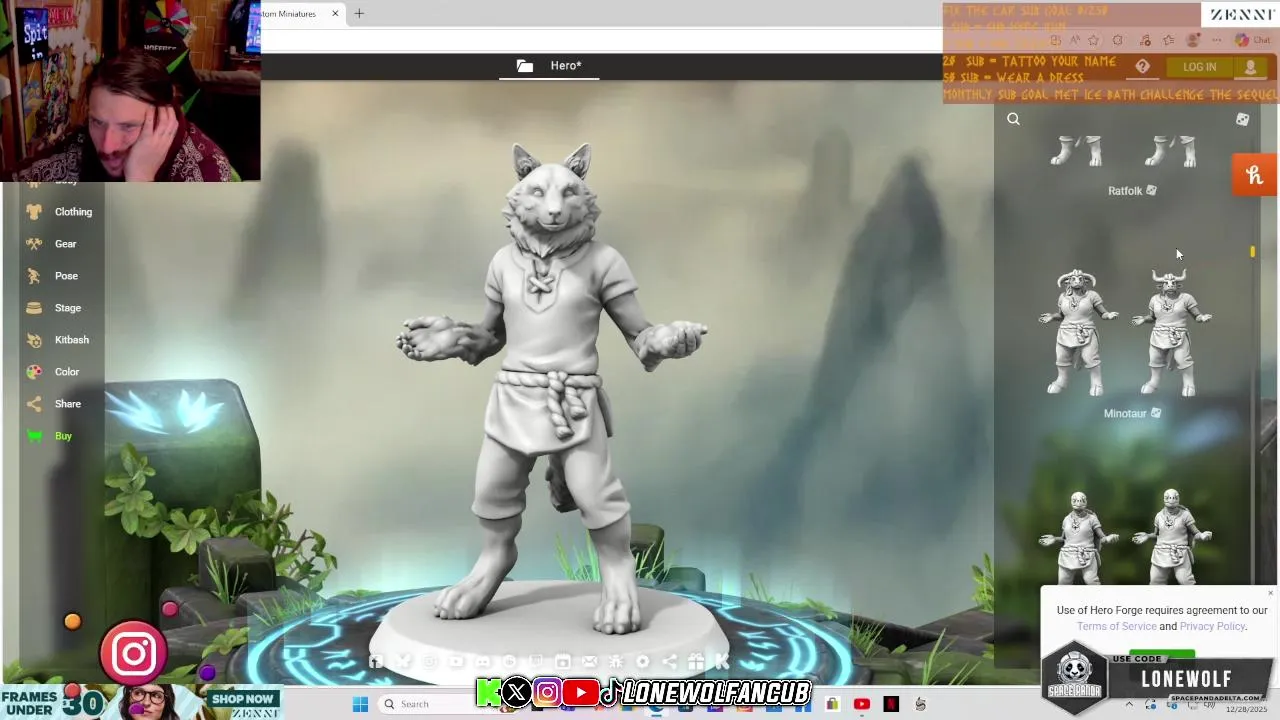Open the Privacy Policy link

click(1212, 626)
